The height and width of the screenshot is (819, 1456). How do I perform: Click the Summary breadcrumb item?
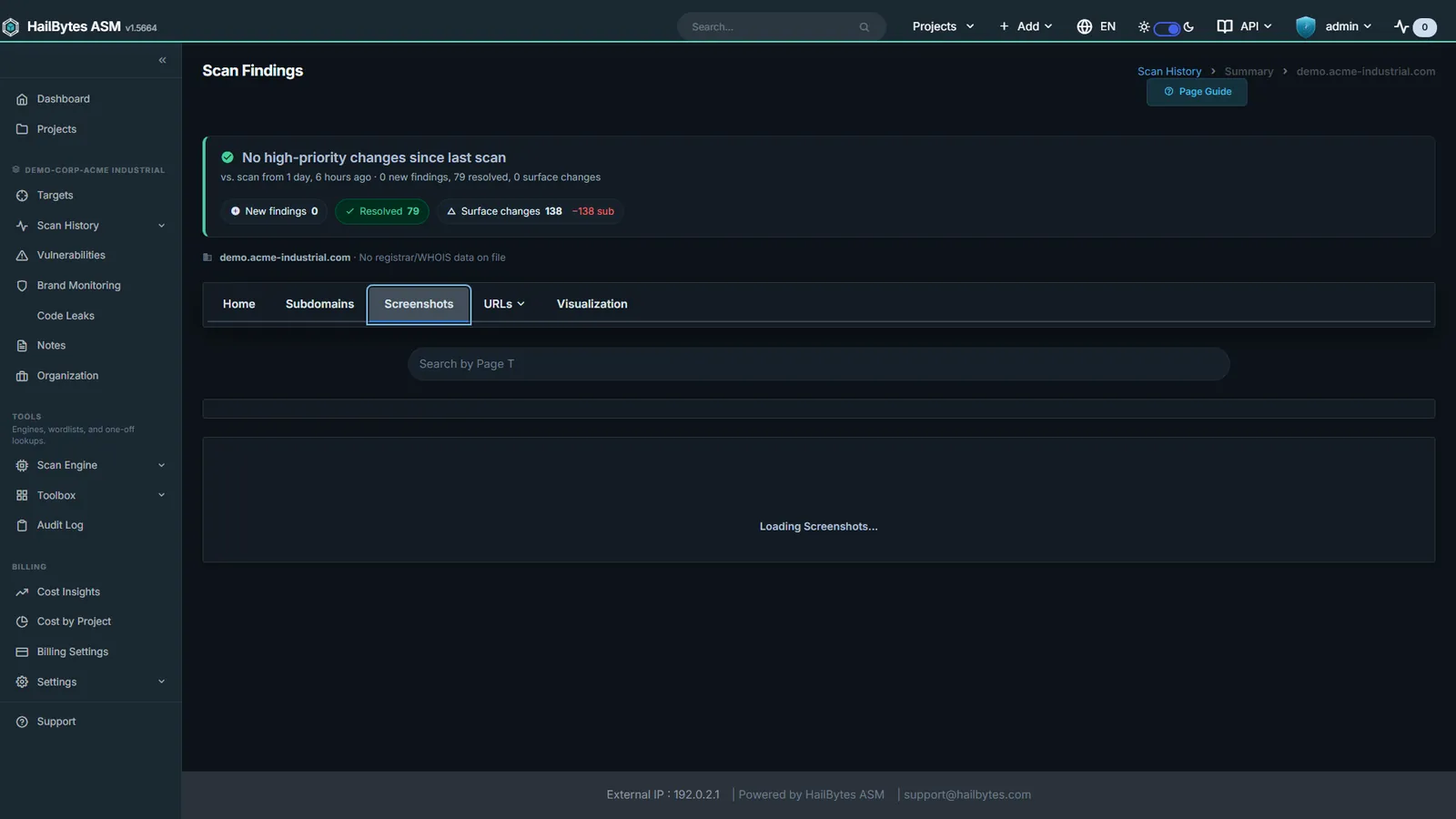(x=1249, y=71)
